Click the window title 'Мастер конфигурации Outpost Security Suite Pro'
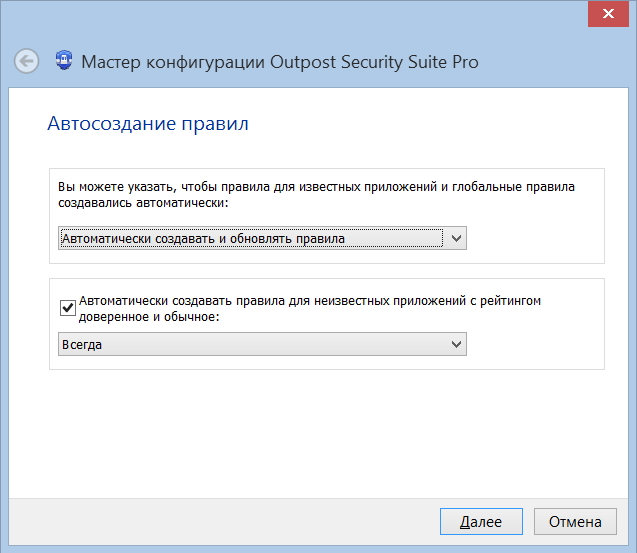The width and height of the screenshot is (637, 553). pyautogui.click(x=279, y=62)
